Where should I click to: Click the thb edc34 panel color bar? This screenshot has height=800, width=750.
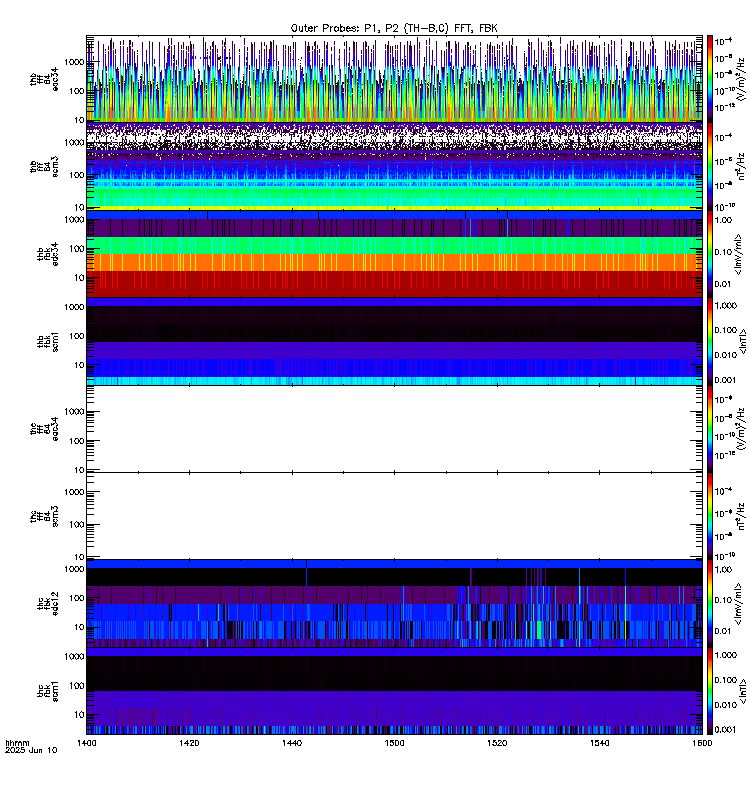tap(710, 254)
